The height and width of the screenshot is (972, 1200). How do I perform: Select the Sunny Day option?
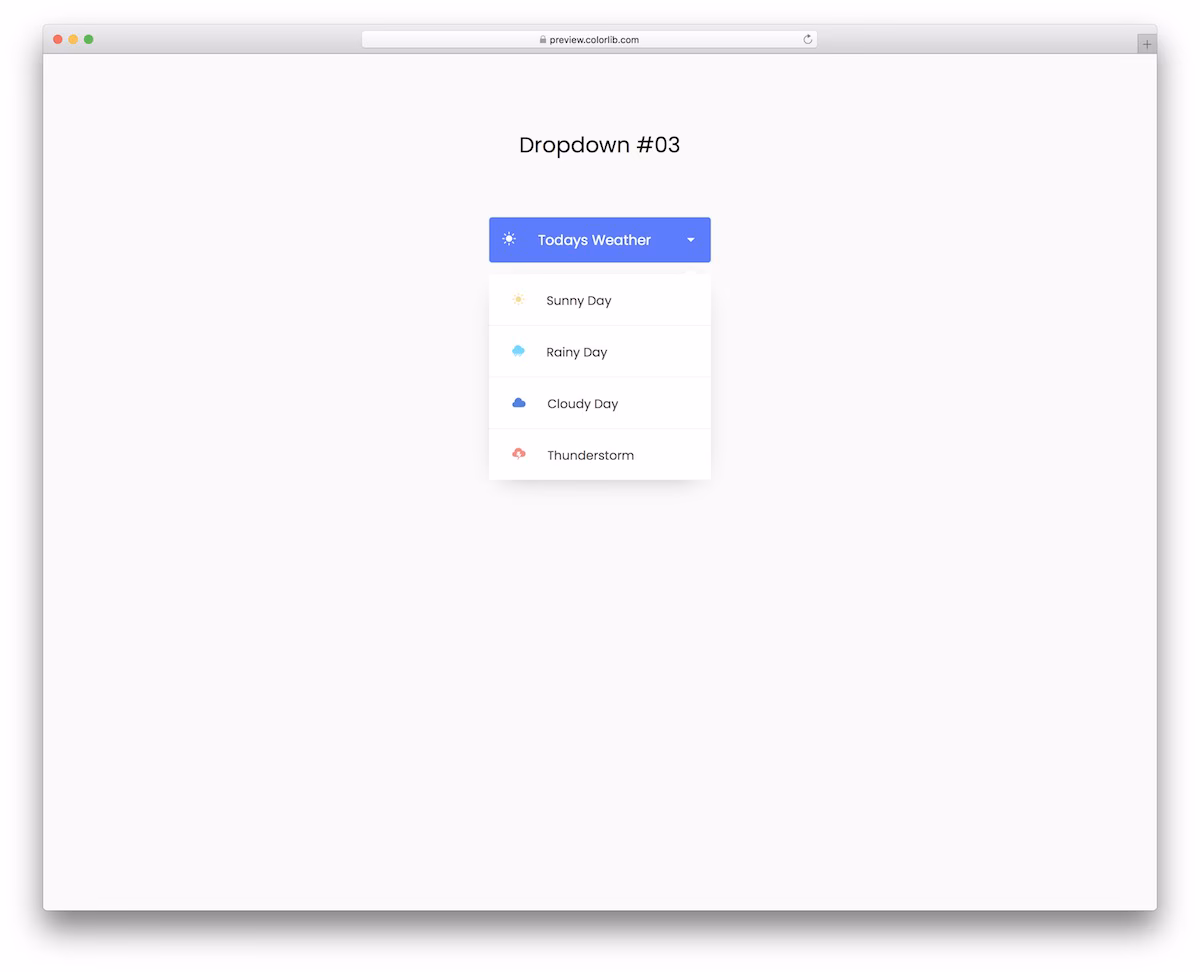click(x=600, y=300)
